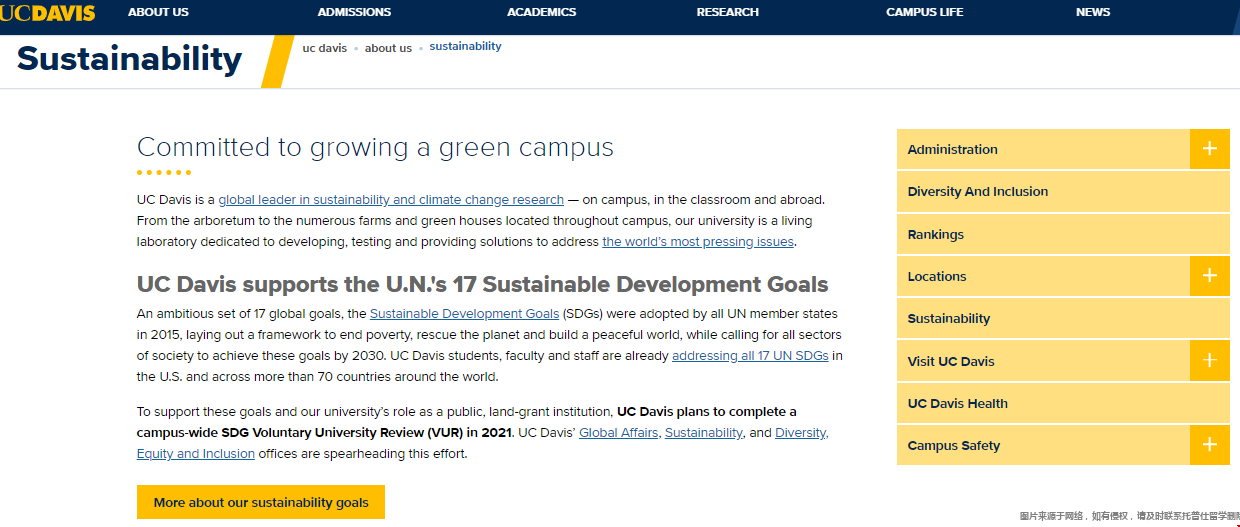Open the Academics navigation item

point(541,12)
